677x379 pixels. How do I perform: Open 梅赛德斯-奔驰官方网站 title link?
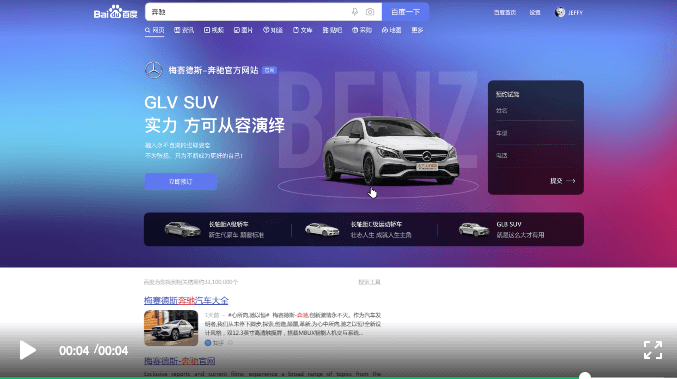(x=213, y=70)
